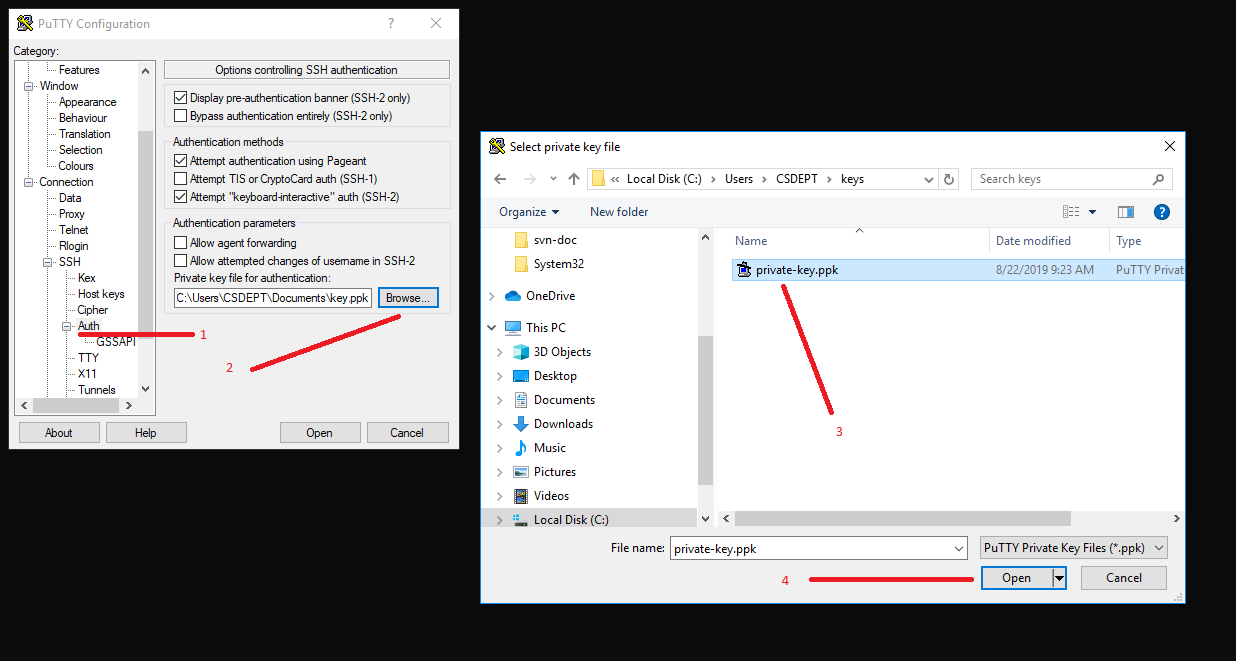Image resolution: width=1236 pixels, height=661 pixels.
Task: Collapse the SSH node using its minus box
Action: coord(48,262)
